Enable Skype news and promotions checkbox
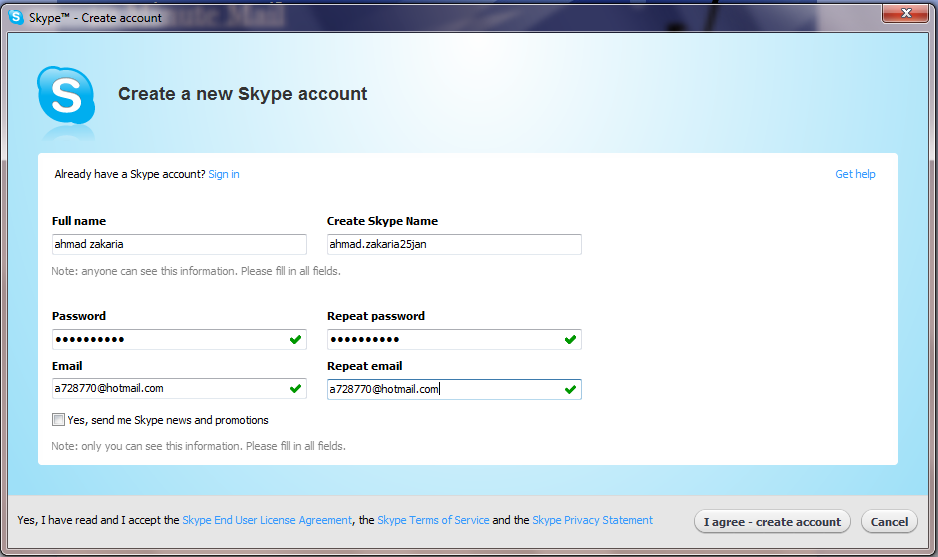 (x=58, y=419)
